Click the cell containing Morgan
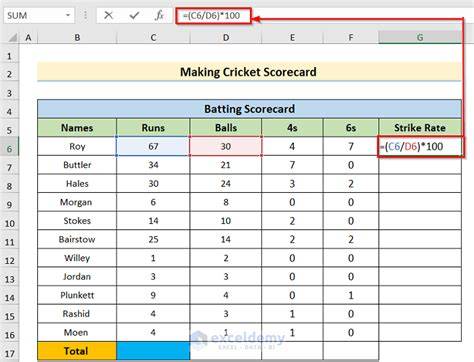Screen dimensions: 474x362 77,202
